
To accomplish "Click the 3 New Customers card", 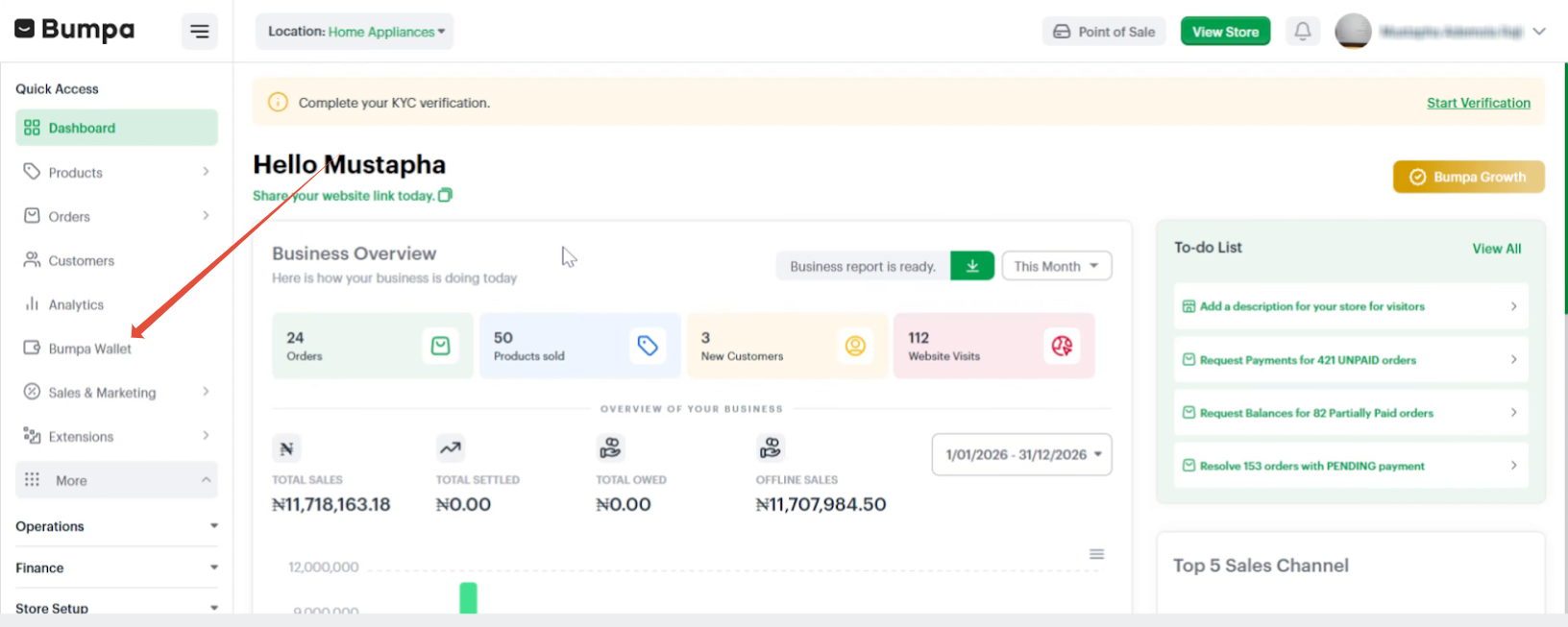I will pos(787,346).
